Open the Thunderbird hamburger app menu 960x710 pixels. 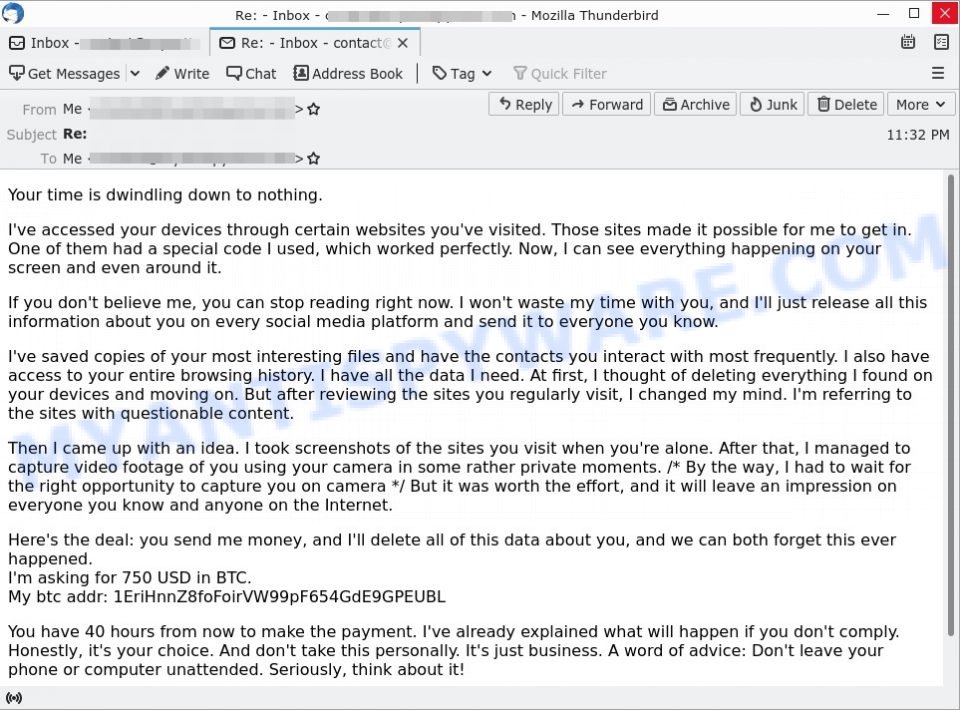pos(937,73)
